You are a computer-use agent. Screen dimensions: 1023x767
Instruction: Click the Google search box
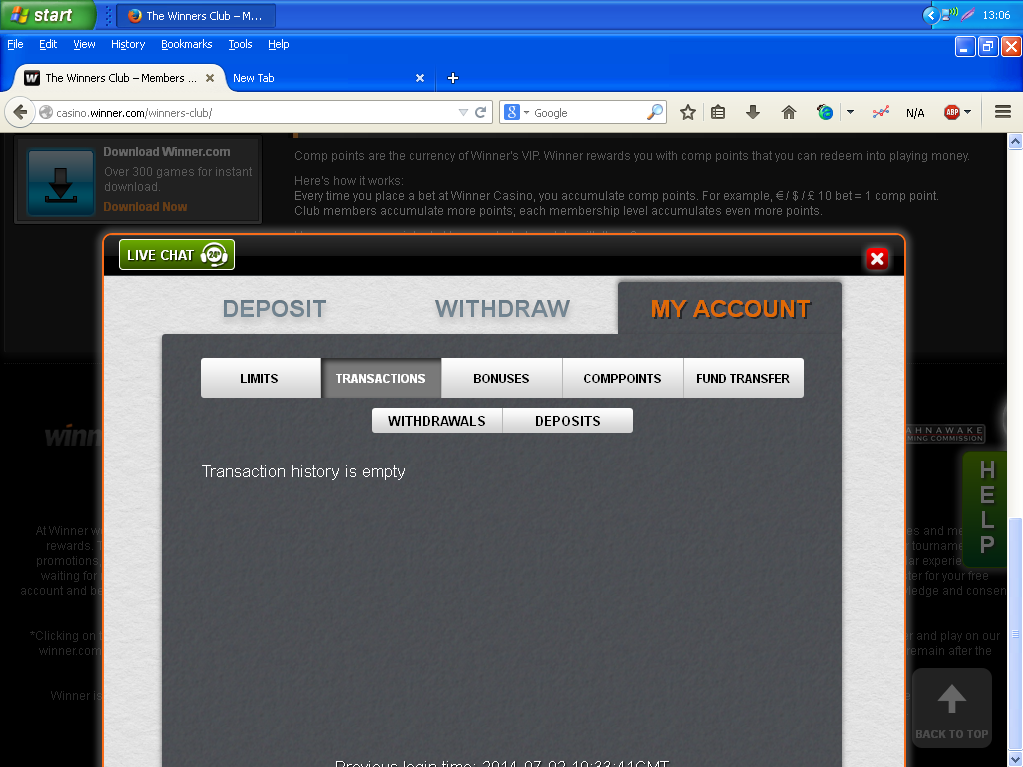[x=587, y=113]
